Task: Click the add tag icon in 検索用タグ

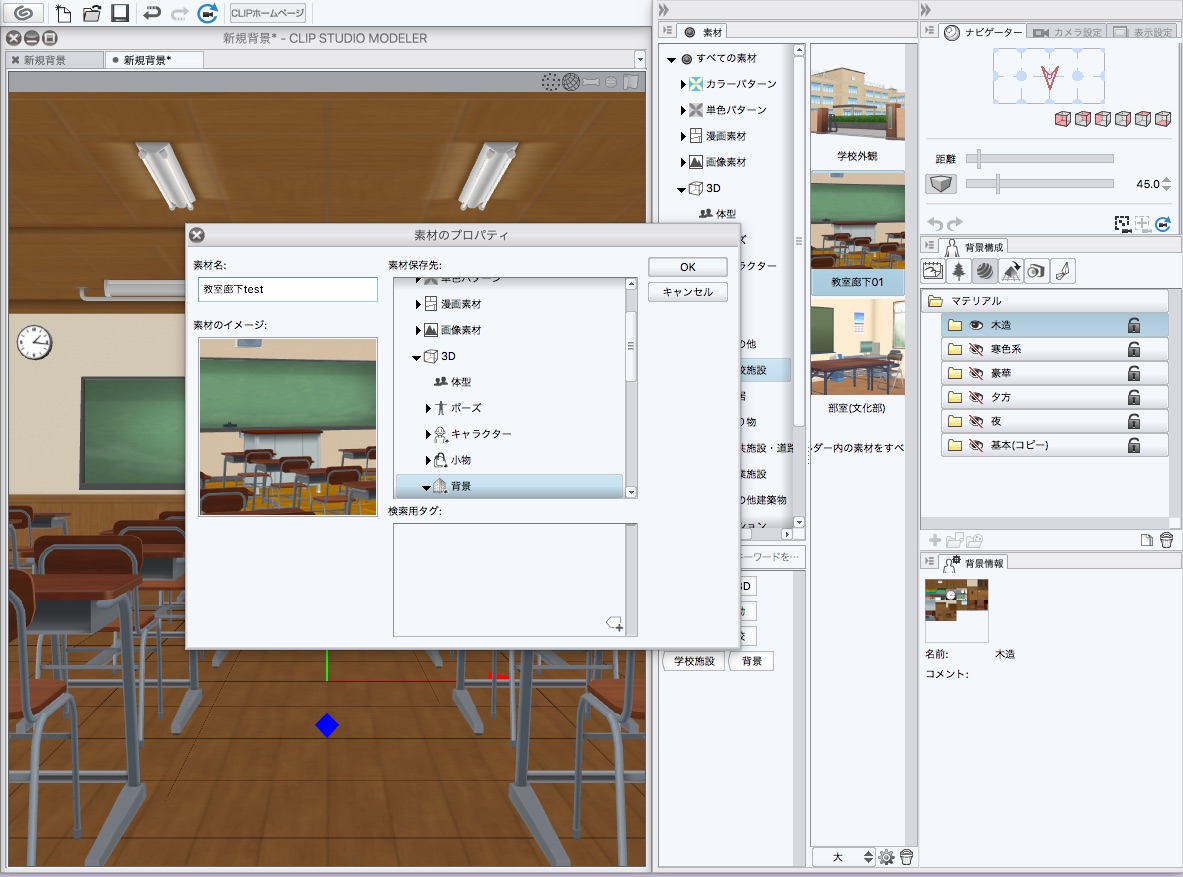Action: (x=614, y=624)
